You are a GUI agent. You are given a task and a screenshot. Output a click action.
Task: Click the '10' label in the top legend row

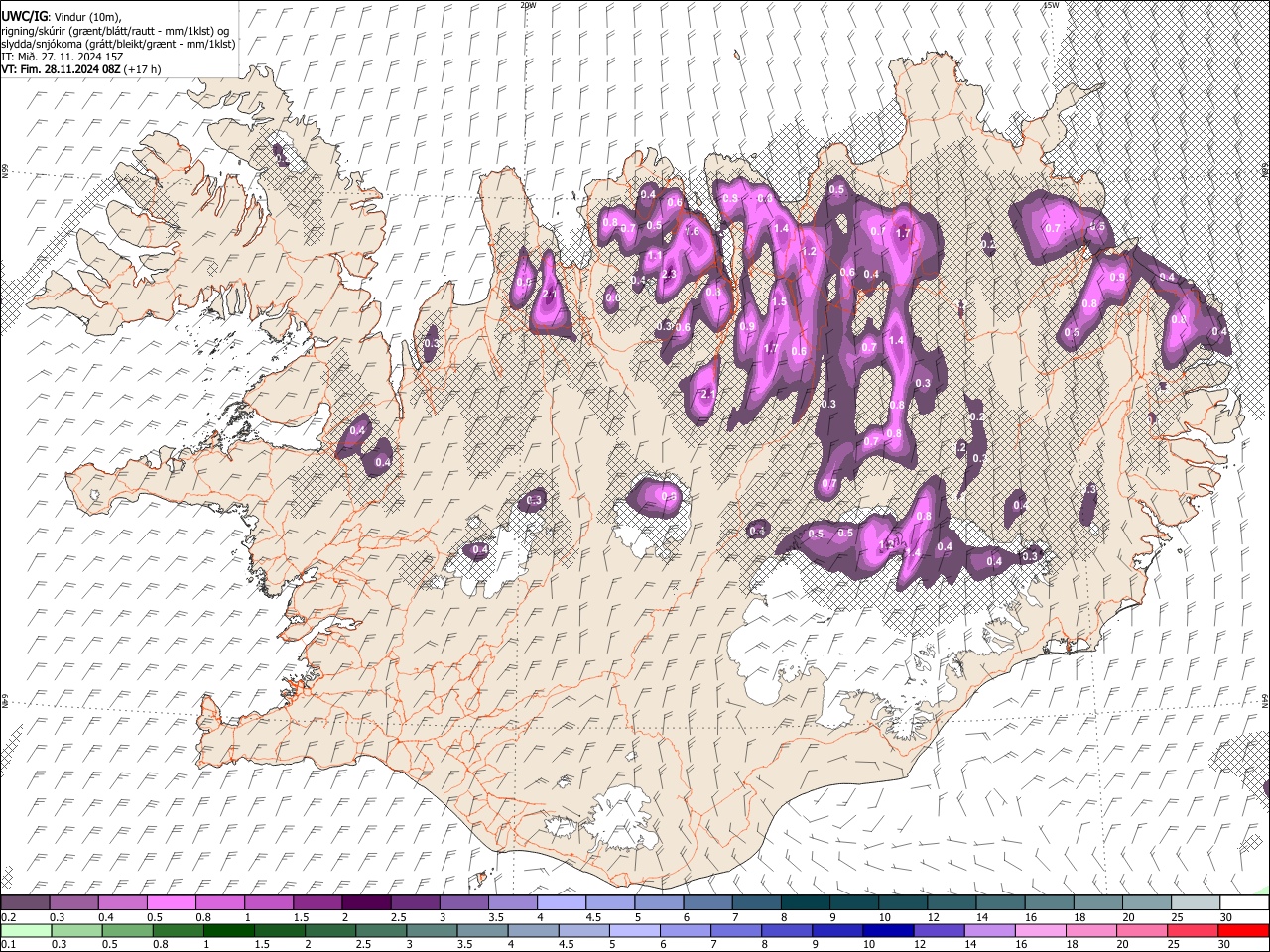click(884, 917)
